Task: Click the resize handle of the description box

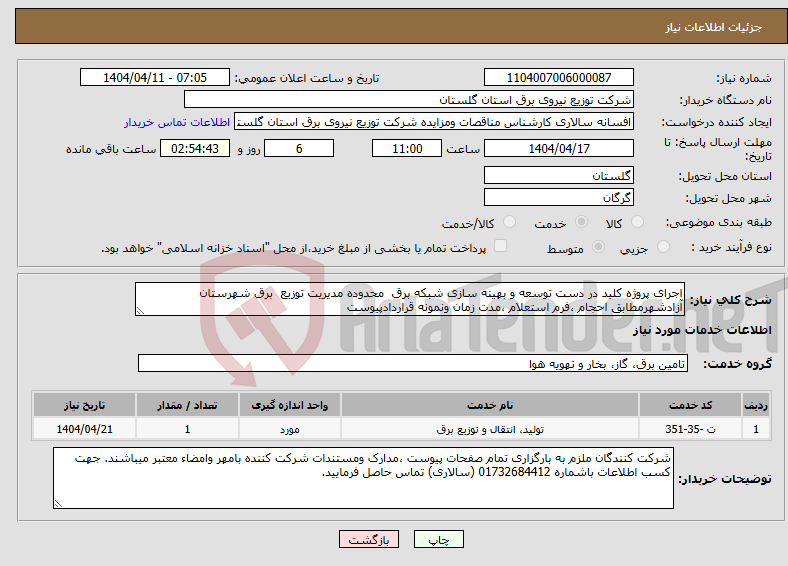Action: pos(140,311)
